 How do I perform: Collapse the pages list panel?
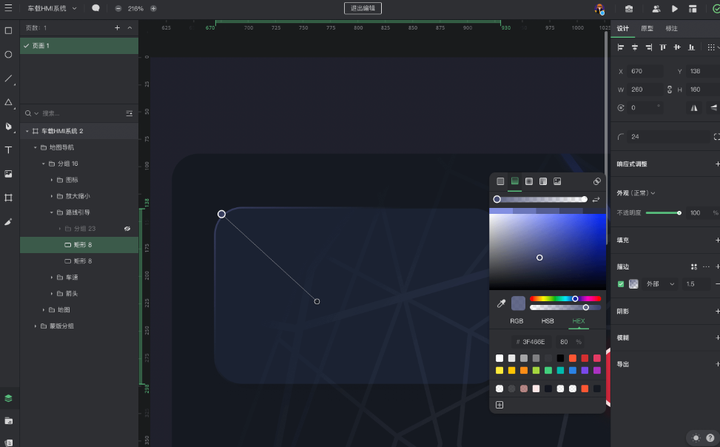point(130,28)
